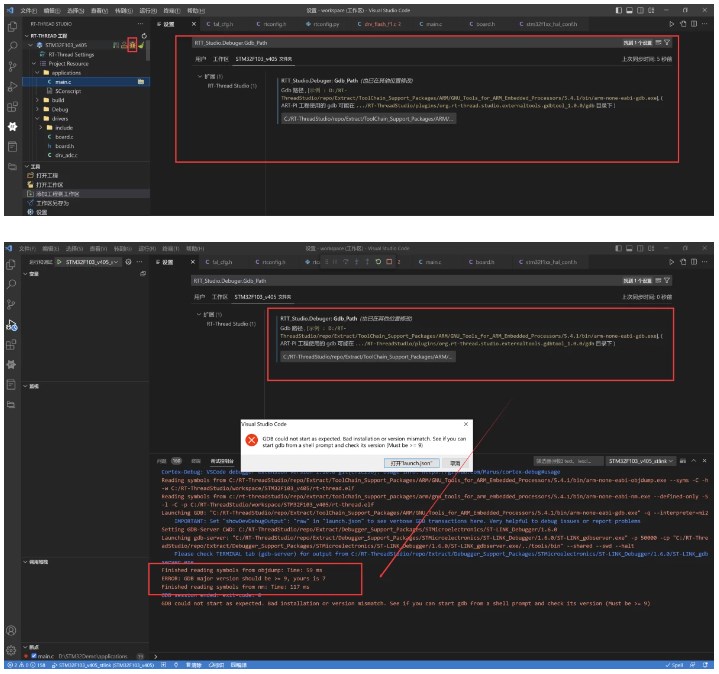Image resolution: width=719 pixels, height=674 pixels.
Task: Toggle the sidebar layout in the top title bar
Action: pyautogui.click(x=619, y=10)
